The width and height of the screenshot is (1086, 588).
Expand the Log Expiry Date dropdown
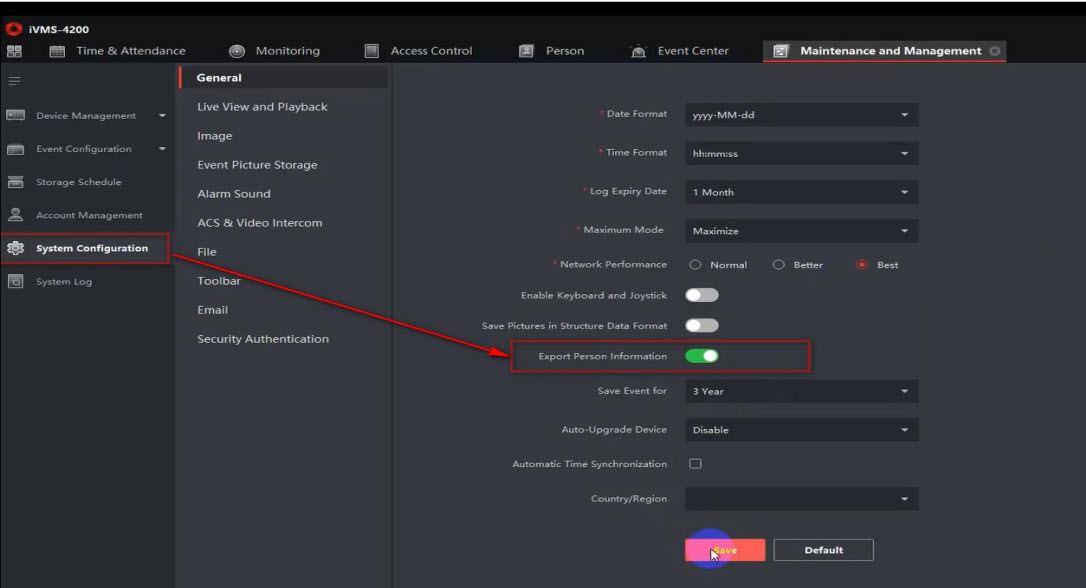click(x=801, y=192)
